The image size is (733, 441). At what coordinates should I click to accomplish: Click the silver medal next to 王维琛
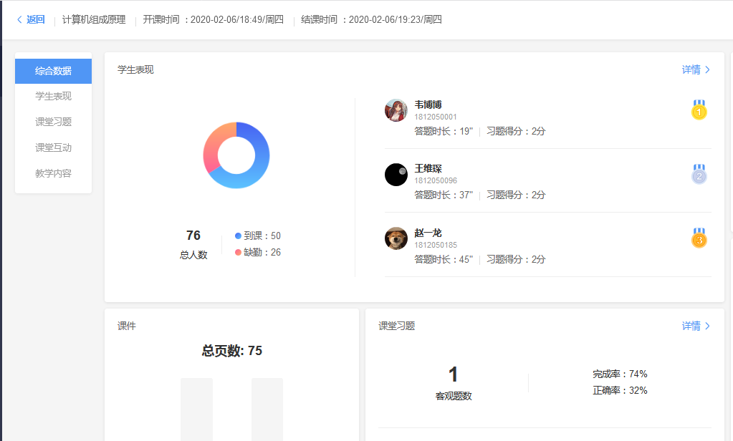pos(699,174)
